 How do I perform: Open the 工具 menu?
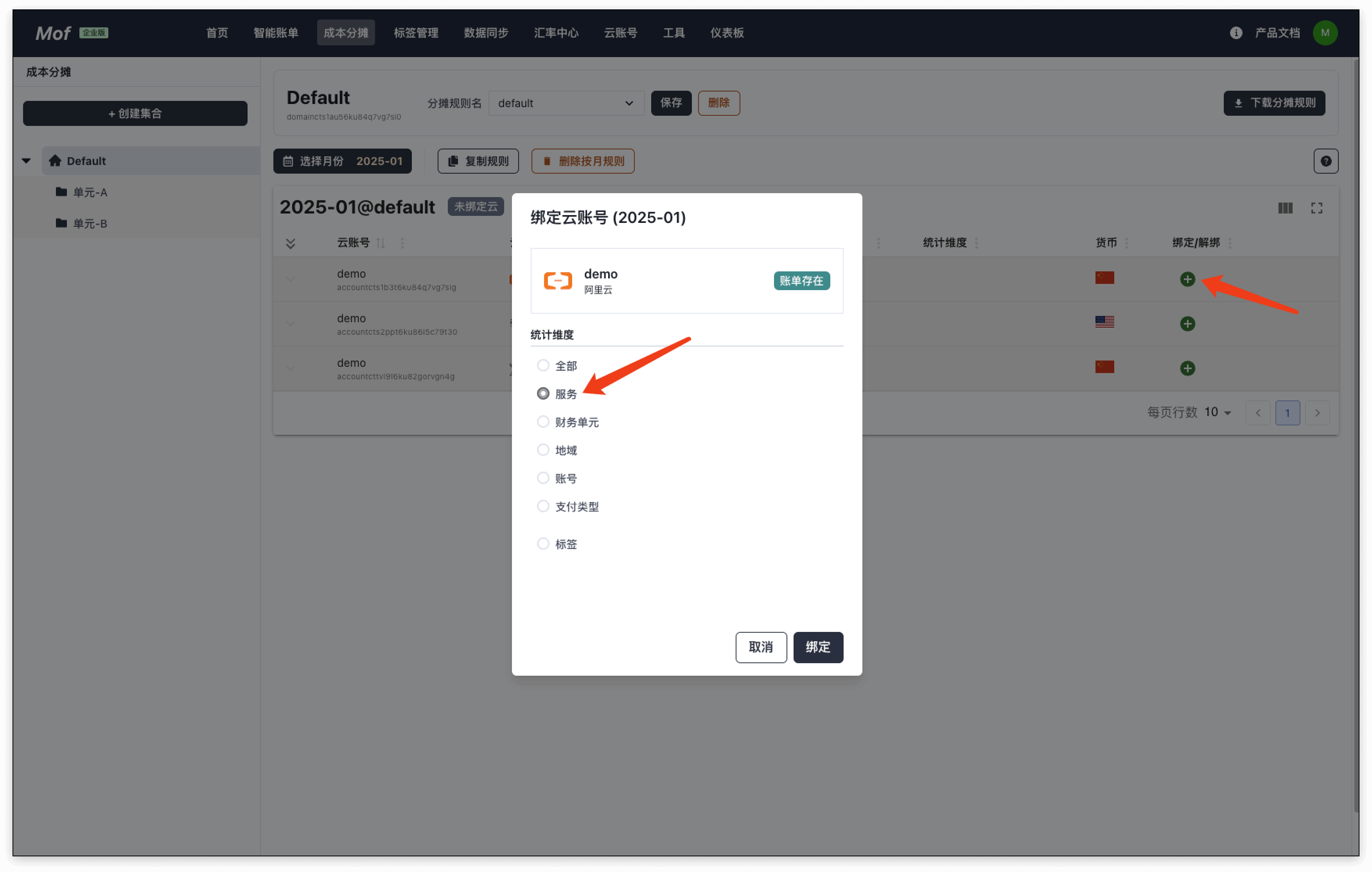(x=673, y=33)
